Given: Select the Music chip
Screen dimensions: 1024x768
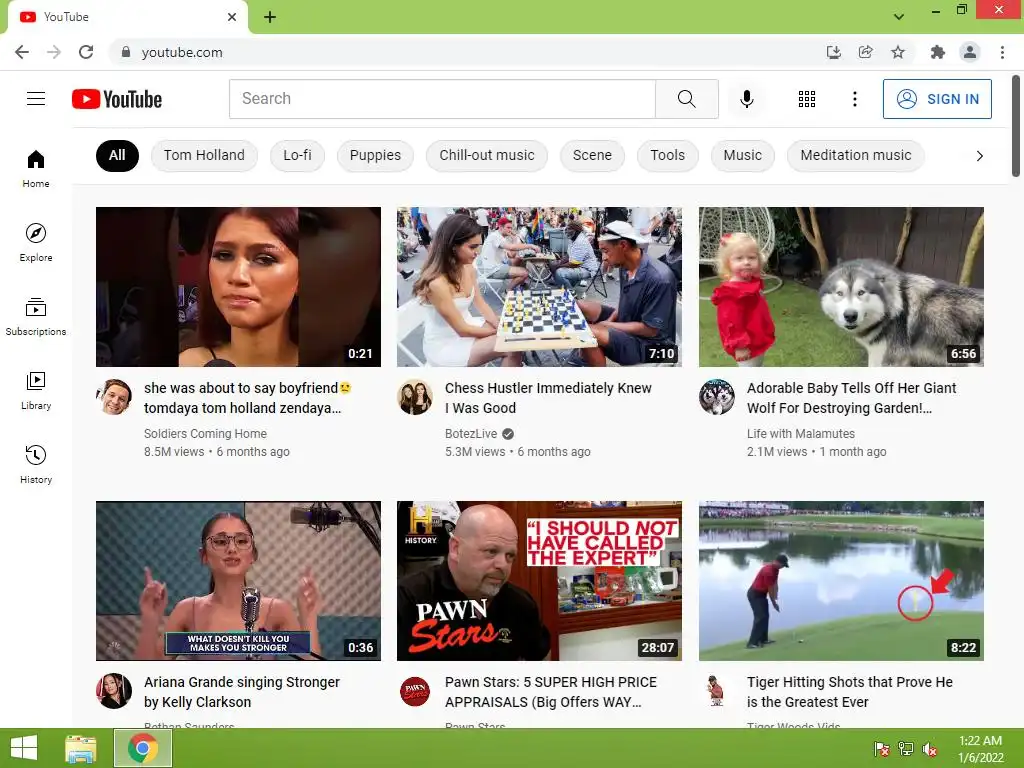Looking at the screenshot, I should coord(743,155).
